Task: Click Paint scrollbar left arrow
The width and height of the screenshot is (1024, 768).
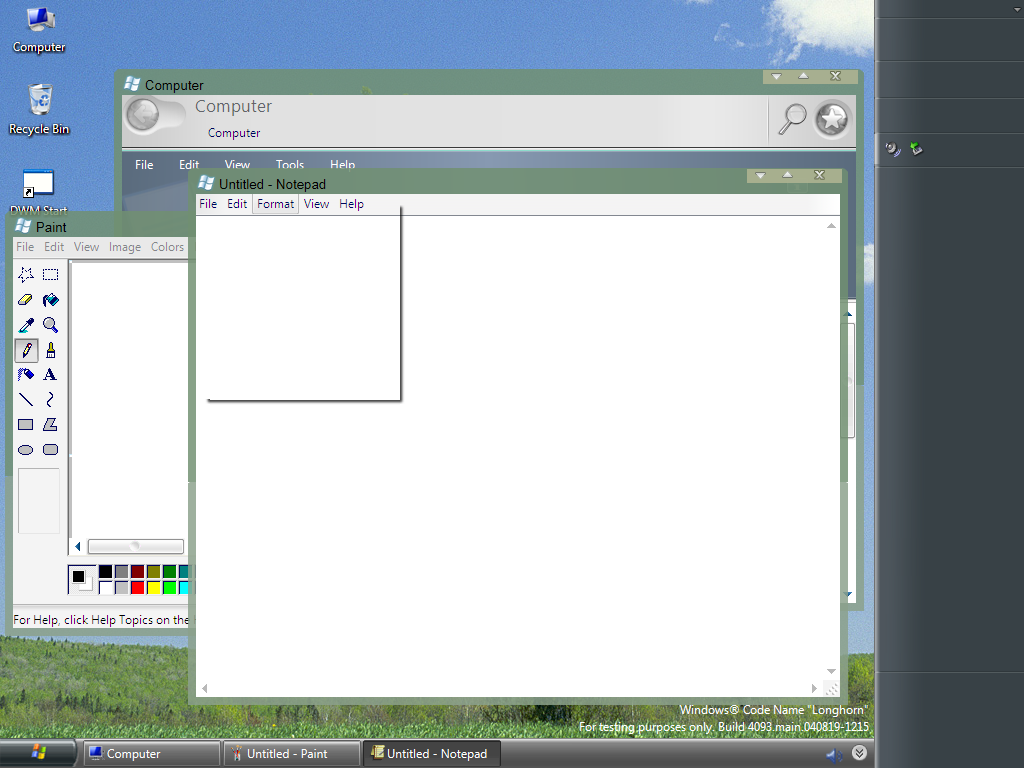Action: point(78,547)
